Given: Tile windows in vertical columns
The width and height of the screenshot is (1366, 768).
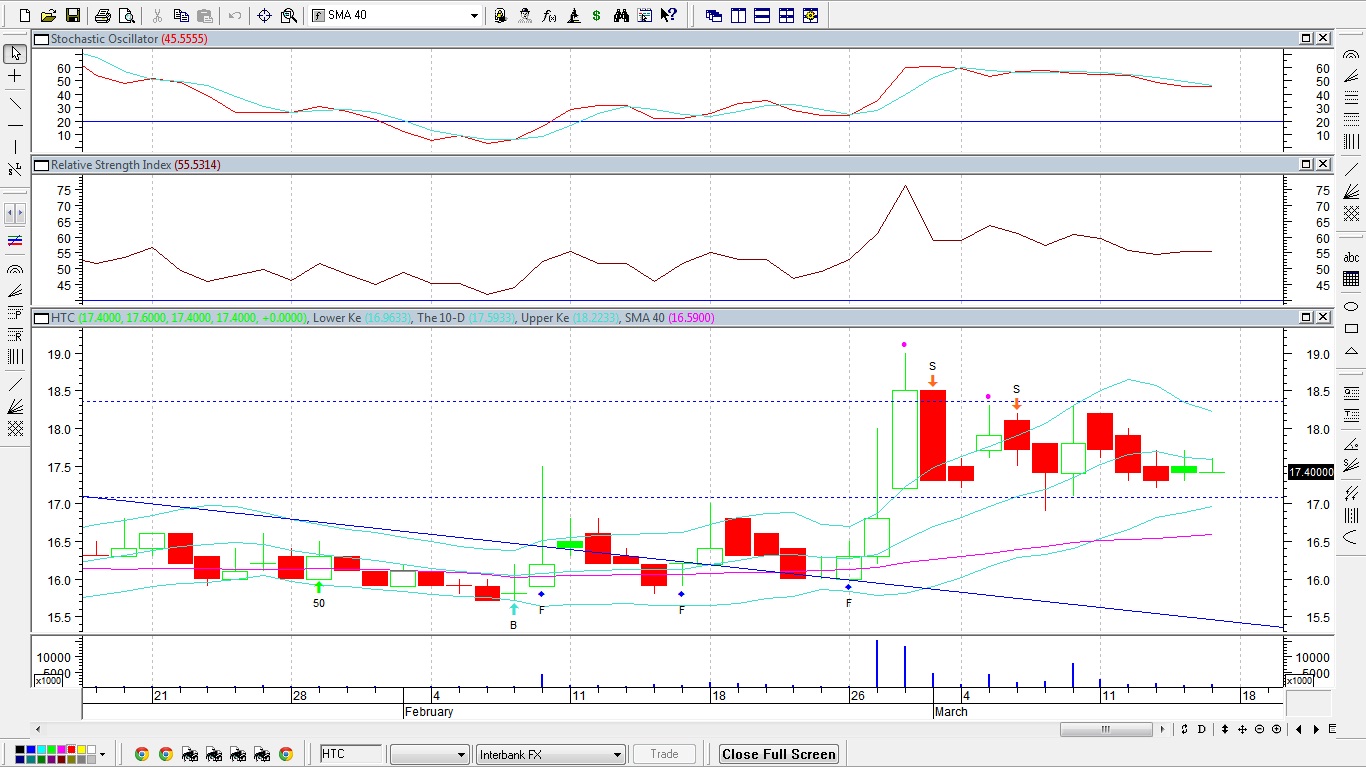Looking at the screenshot, I should pyautogui.click(x=738, y=16).
